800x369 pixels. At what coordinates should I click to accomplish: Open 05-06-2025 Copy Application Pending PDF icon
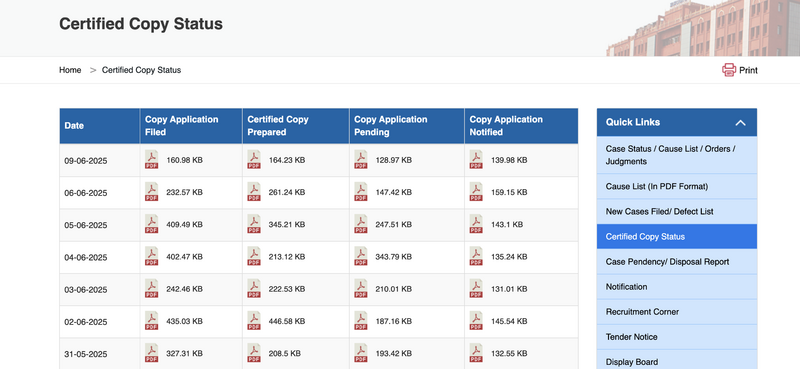click(361, 224)
